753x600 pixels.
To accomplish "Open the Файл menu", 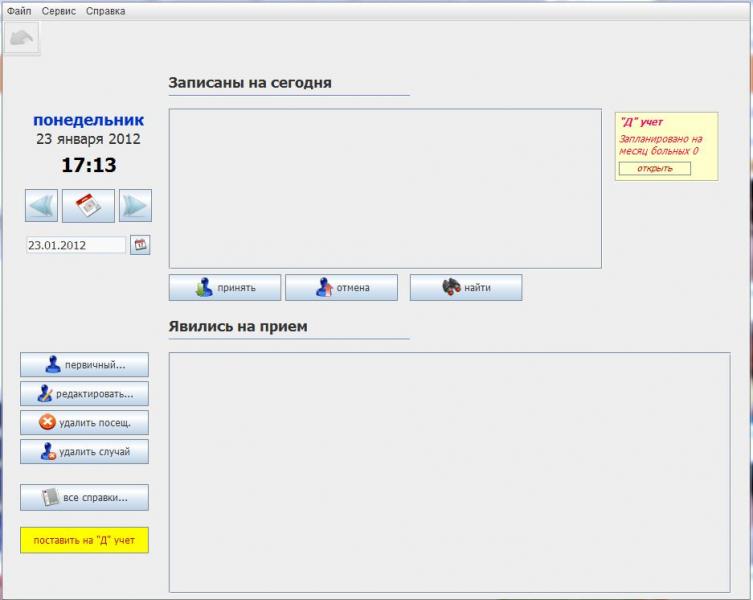I will coord(19,11).
